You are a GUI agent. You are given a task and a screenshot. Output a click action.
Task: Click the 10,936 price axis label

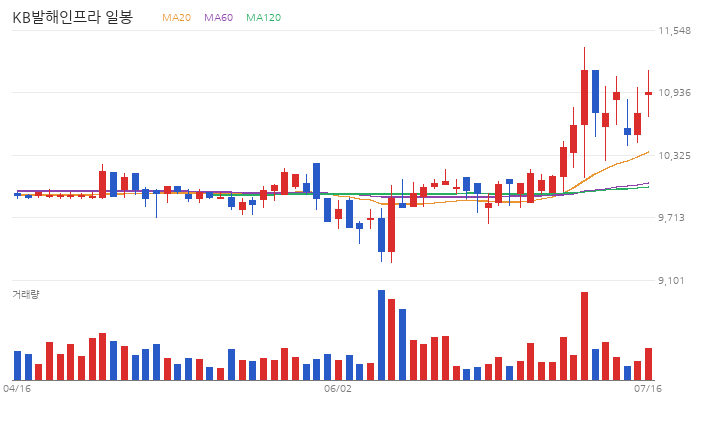click(x=675, y=93)
